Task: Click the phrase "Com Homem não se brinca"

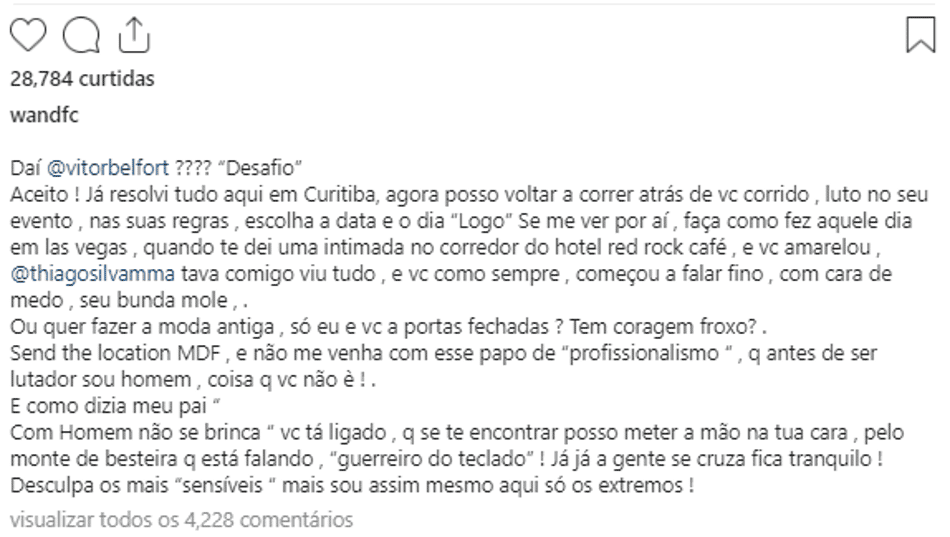Action: click(136, 433)
